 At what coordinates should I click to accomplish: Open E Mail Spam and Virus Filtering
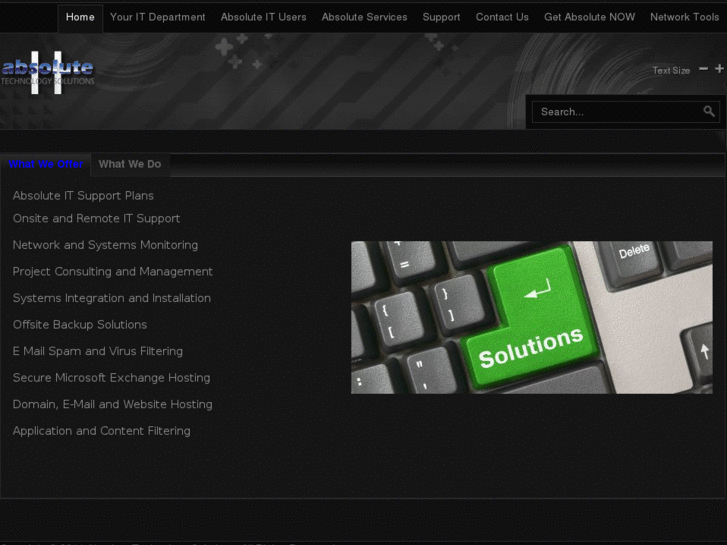coord(98,351)
